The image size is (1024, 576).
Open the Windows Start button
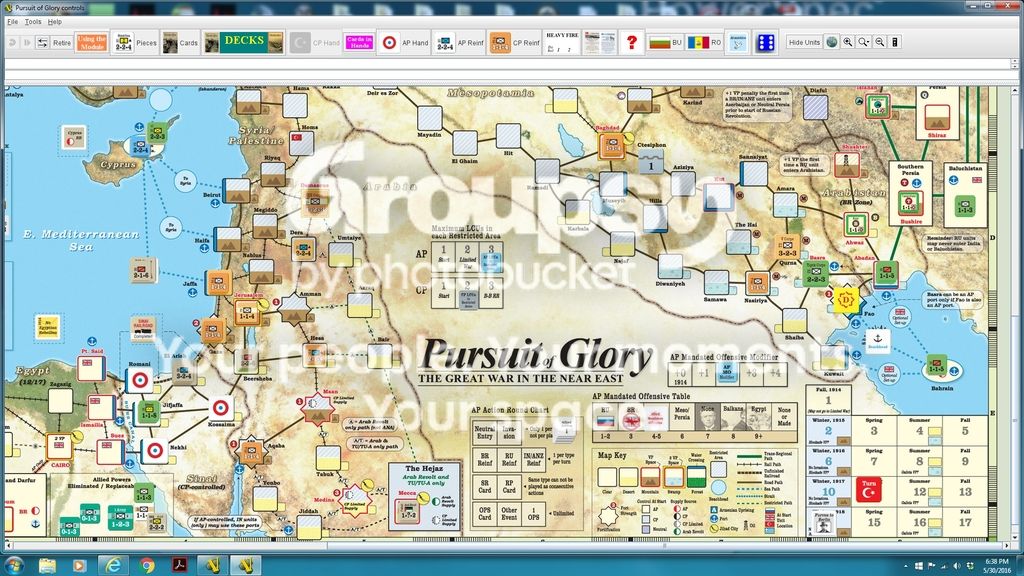[x=14, y=564]
